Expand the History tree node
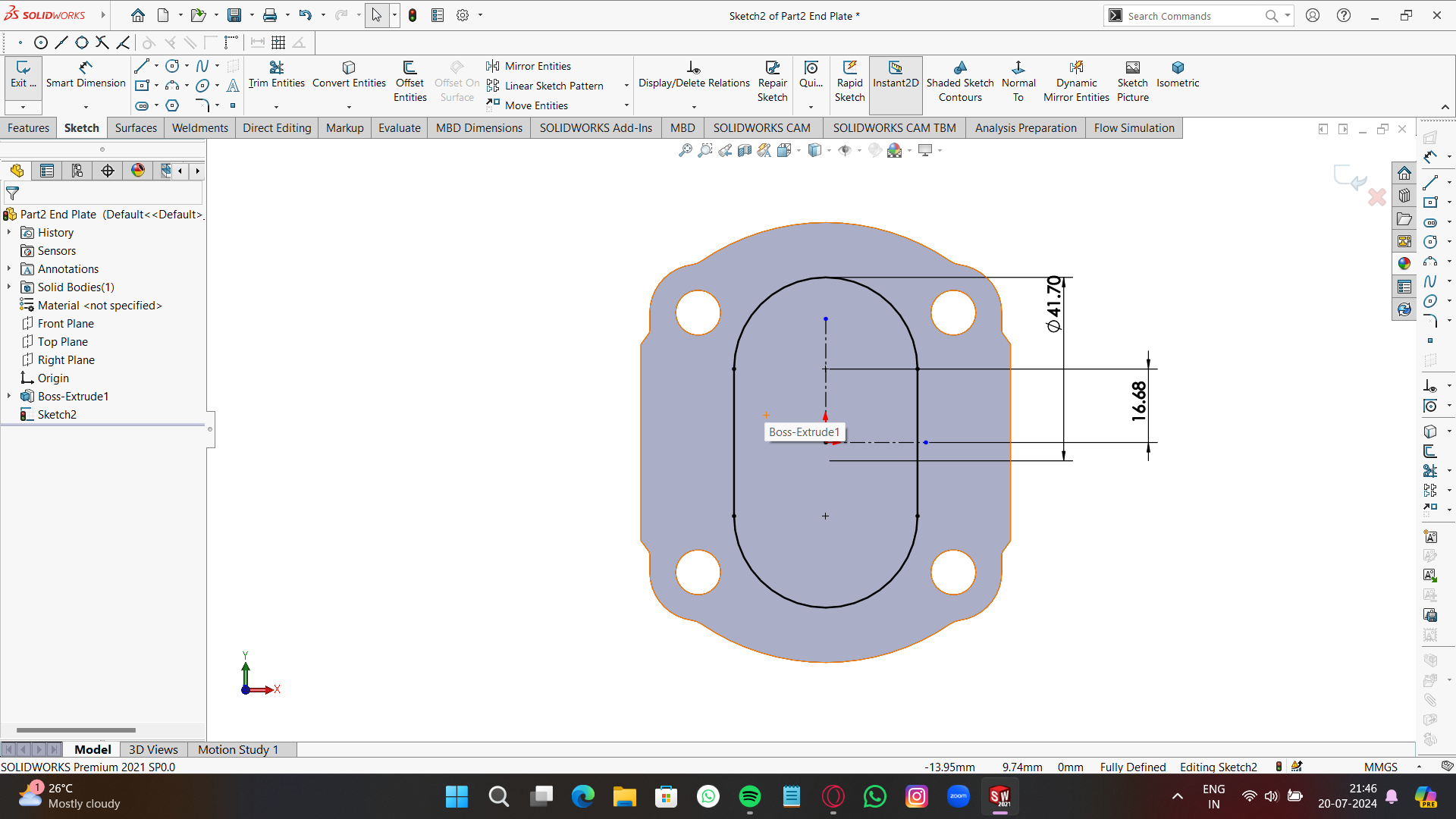 click(9, 232)
